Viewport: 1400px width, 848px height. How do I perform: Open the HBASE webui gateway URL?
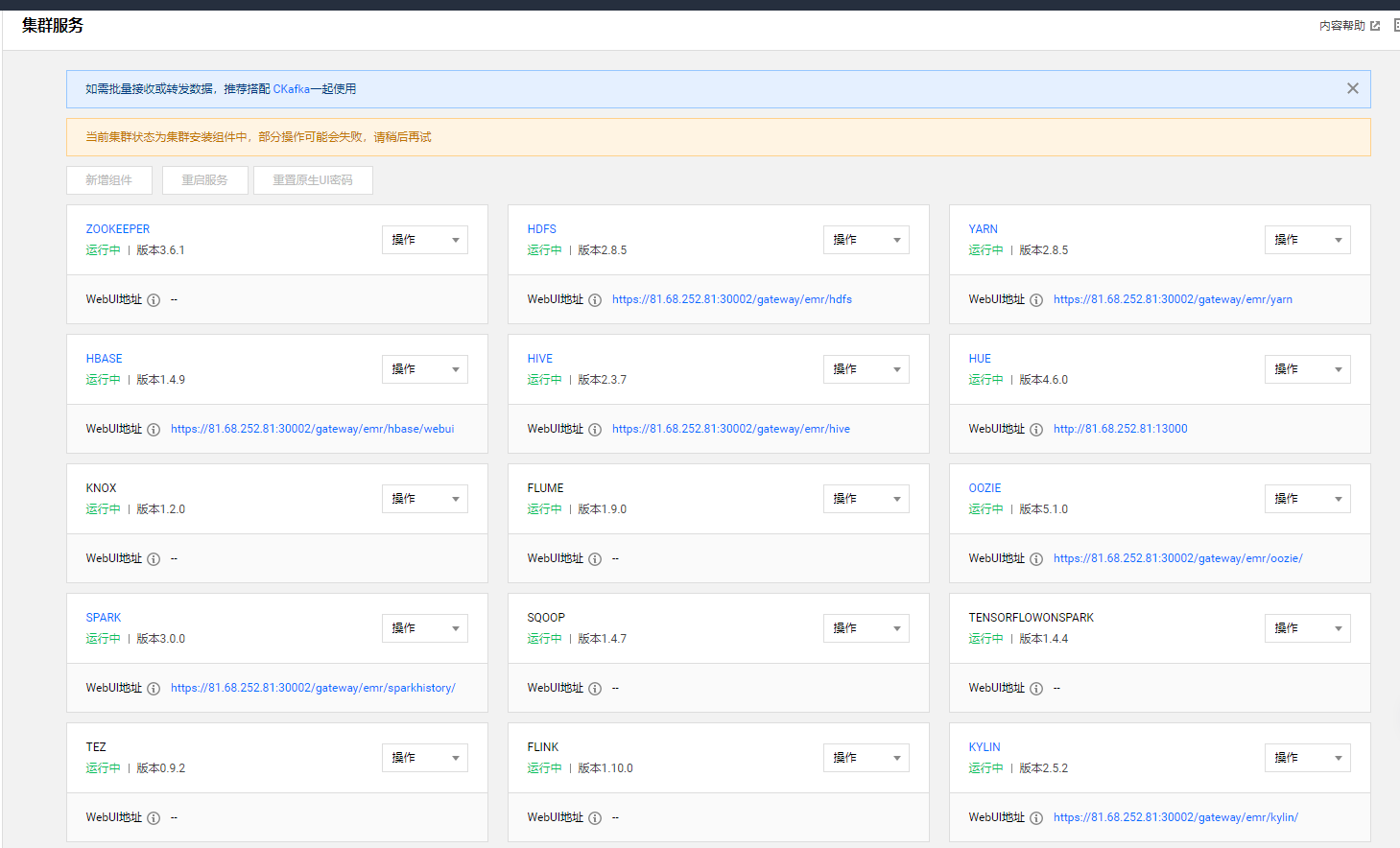click(313, 429)
